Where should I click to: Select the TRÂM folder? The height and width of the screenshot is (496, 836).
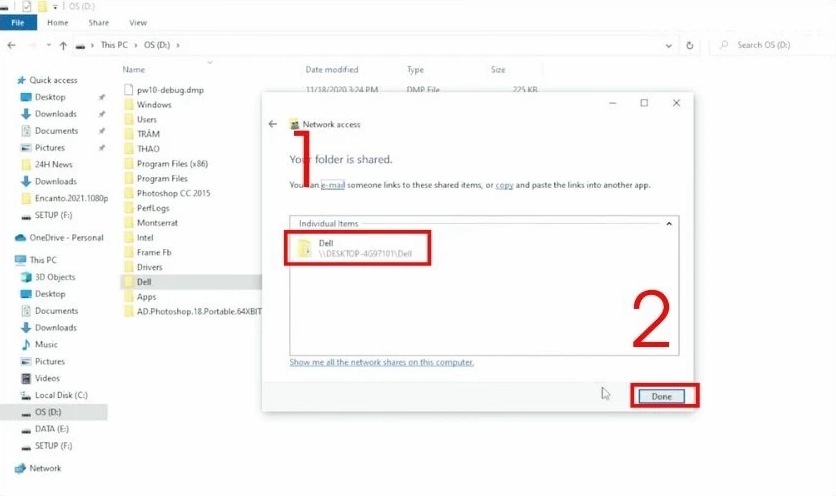pos(148,134)
